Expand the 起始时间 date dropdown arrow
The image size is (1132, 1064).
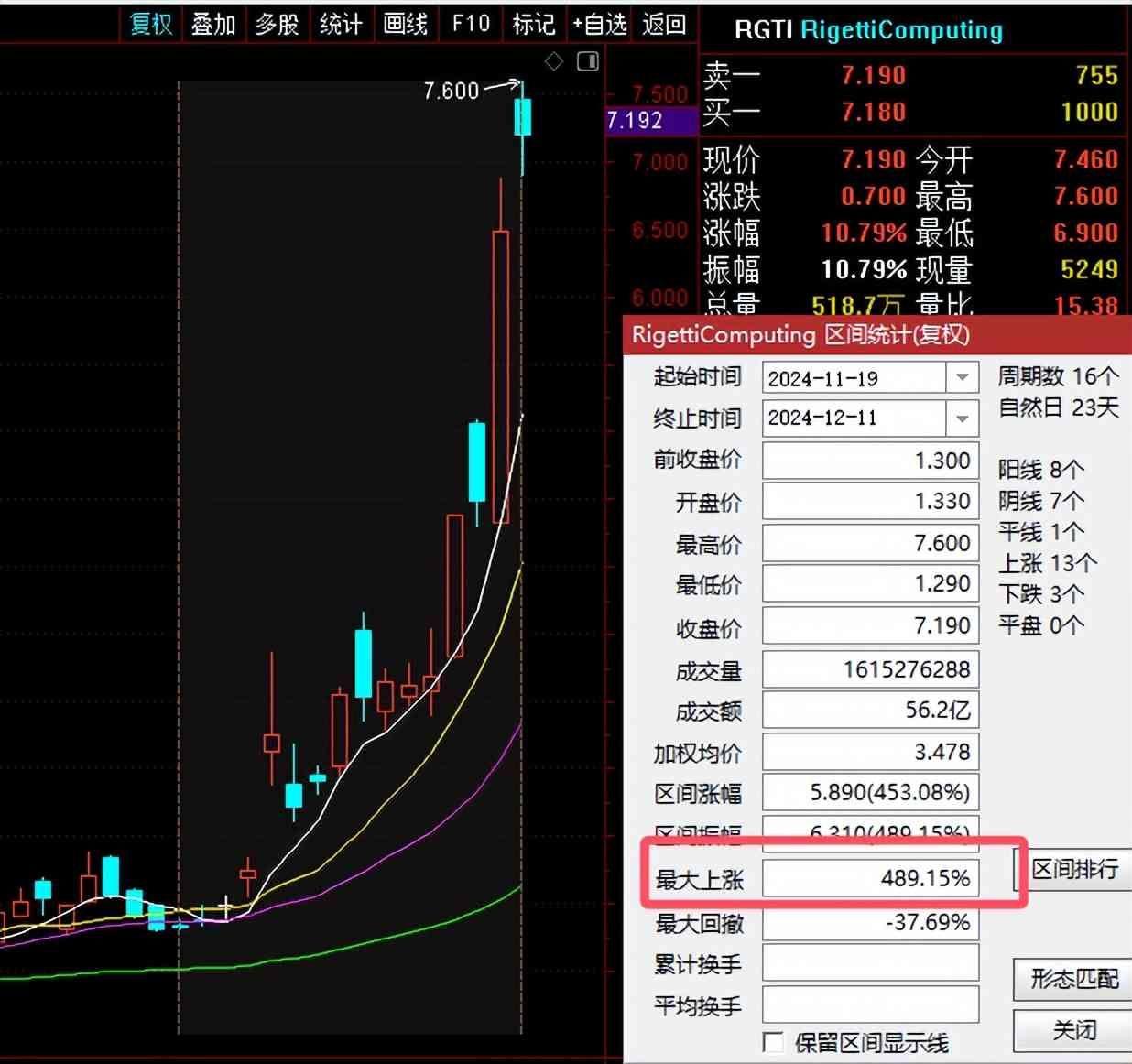tap(962, 377)
